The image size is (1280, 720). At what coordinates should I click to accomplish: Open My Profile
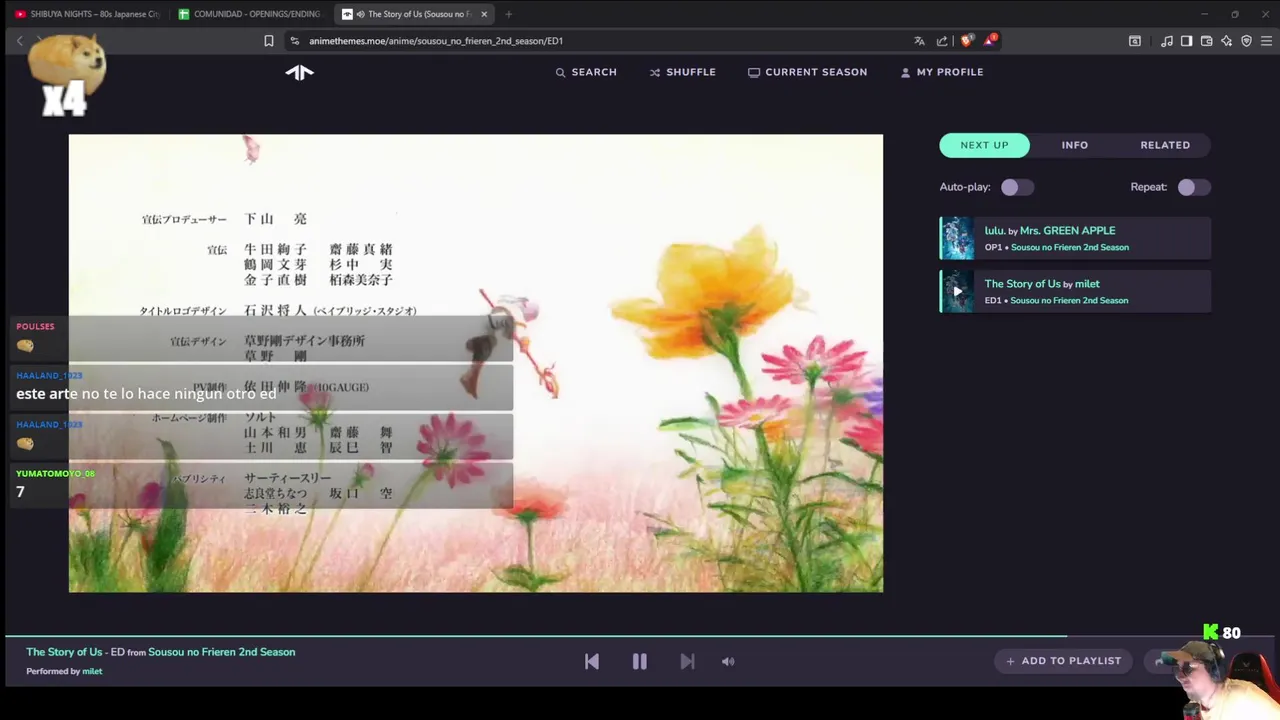[941, 72]
